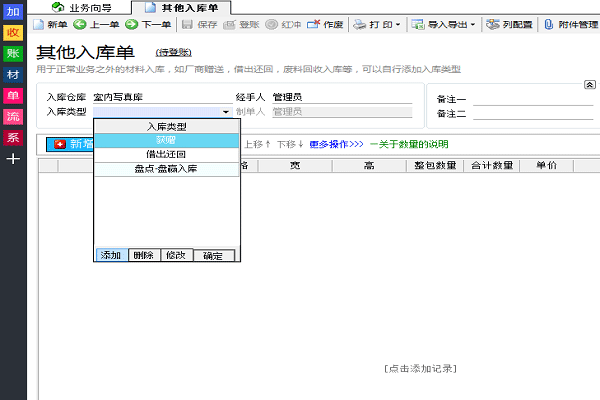Viewport: 600px width, 400px height.
Task: Select the 其他入库单 tab
Action: (x=182, y=8)
